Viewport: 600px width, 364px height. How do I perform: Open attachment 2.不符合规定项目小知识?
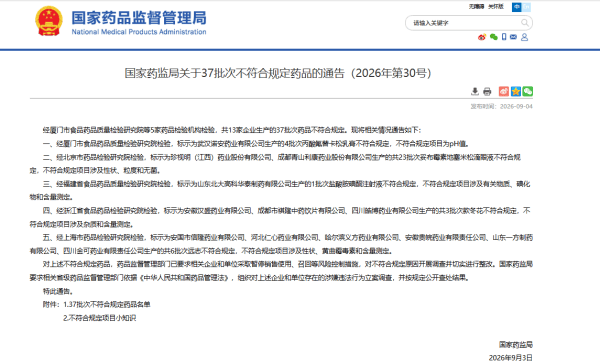[x=99, y=318]
